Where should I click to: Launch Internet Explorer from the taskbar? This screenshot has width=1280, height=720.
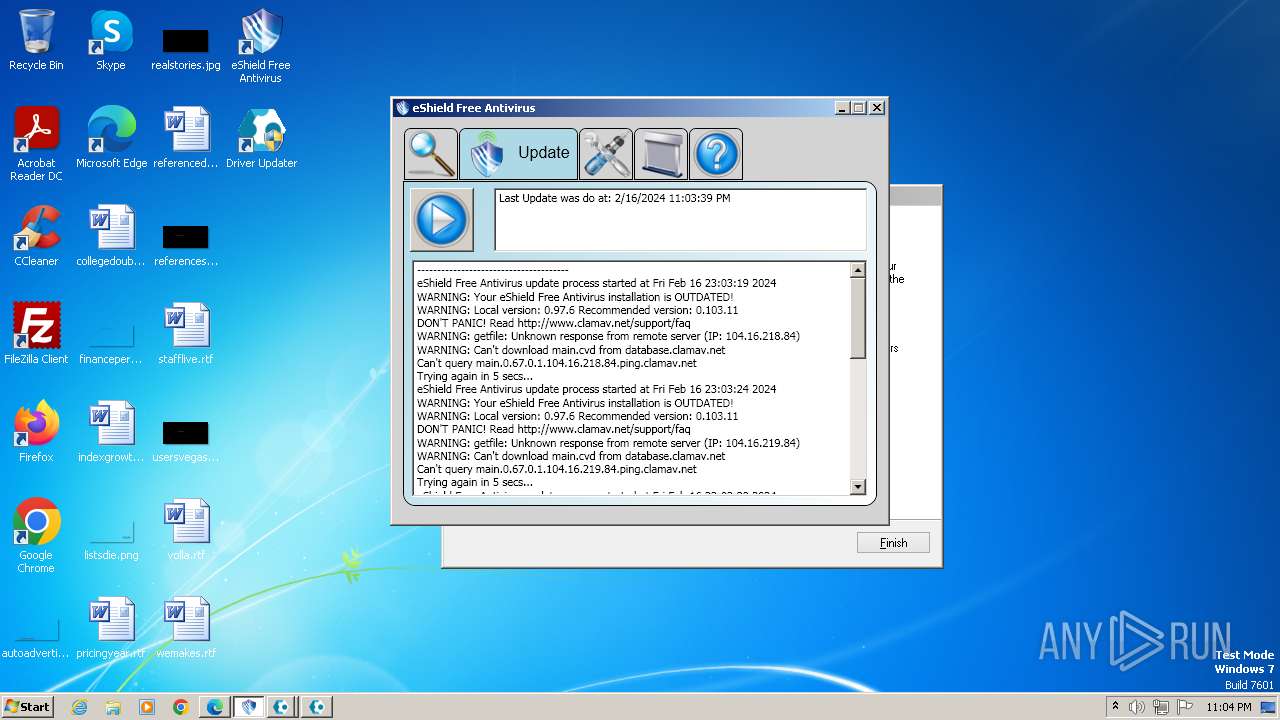coord(79,707)
